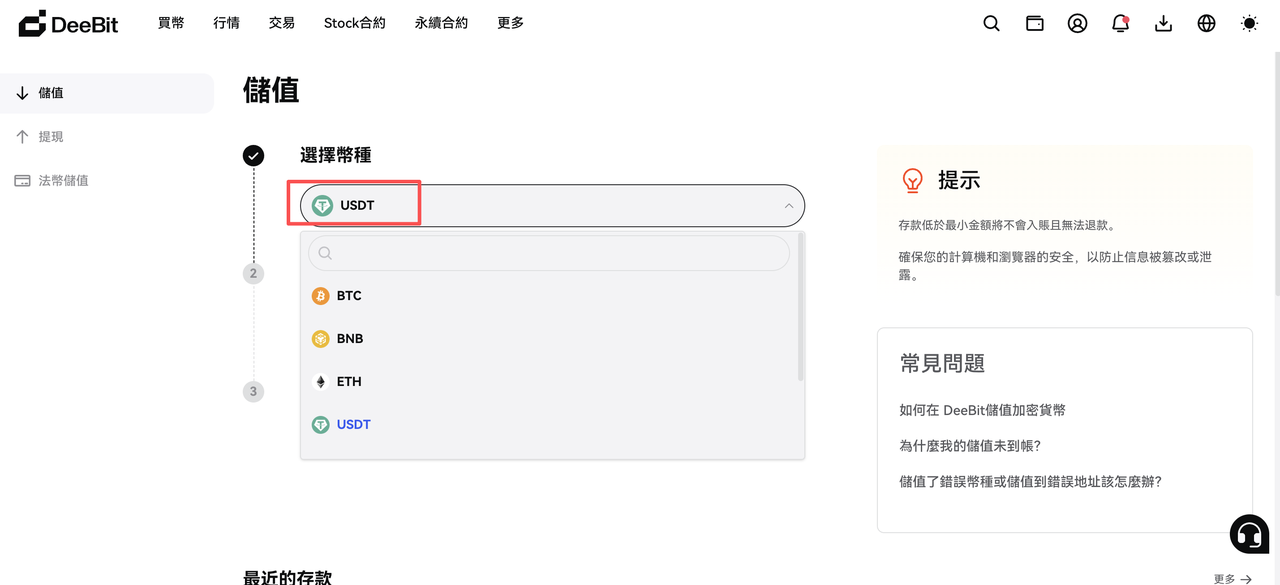
Task: Open the 更多 menu
Action: [510, 23]
